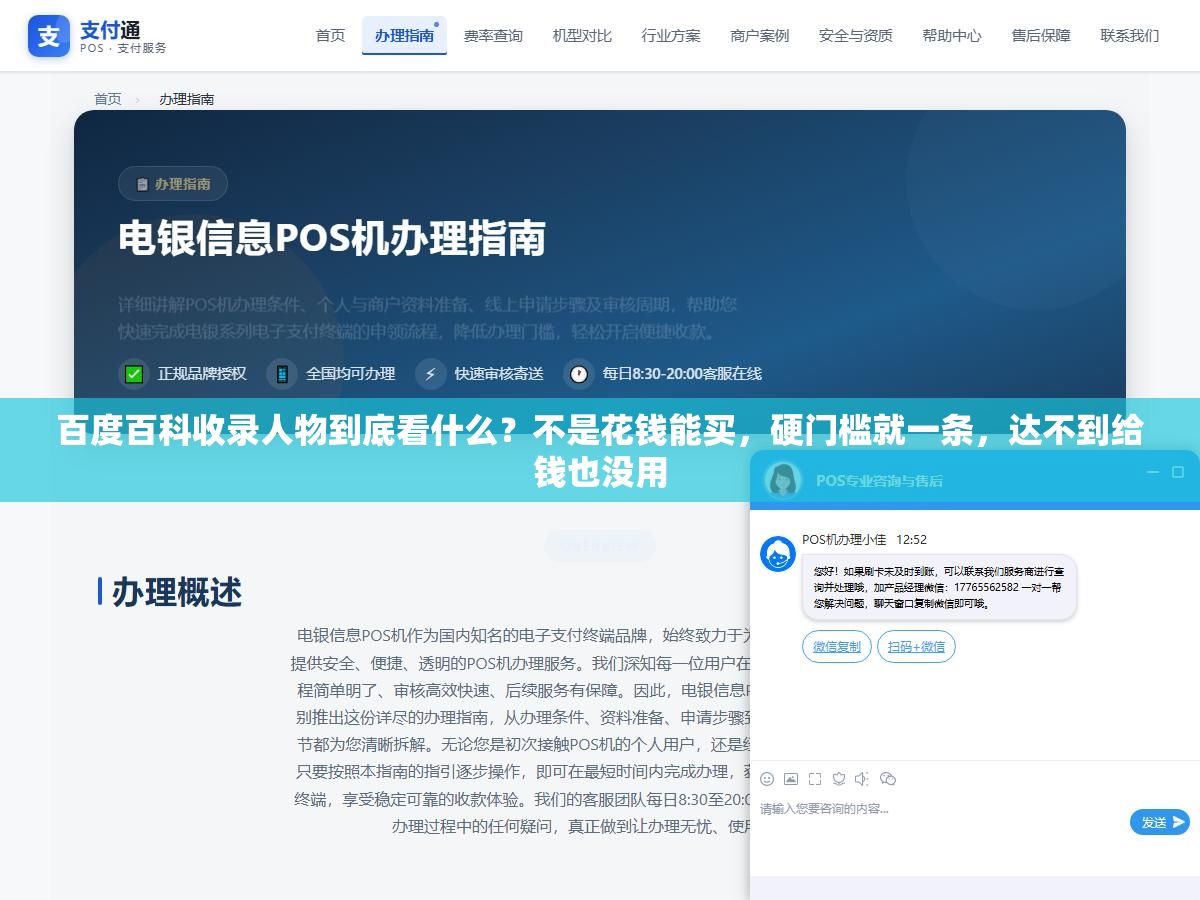The width and height of the screenshot is (1200, 900).
Task: Click the 电银信息POS机办理指南 heading
Action: tap(332, 239)
